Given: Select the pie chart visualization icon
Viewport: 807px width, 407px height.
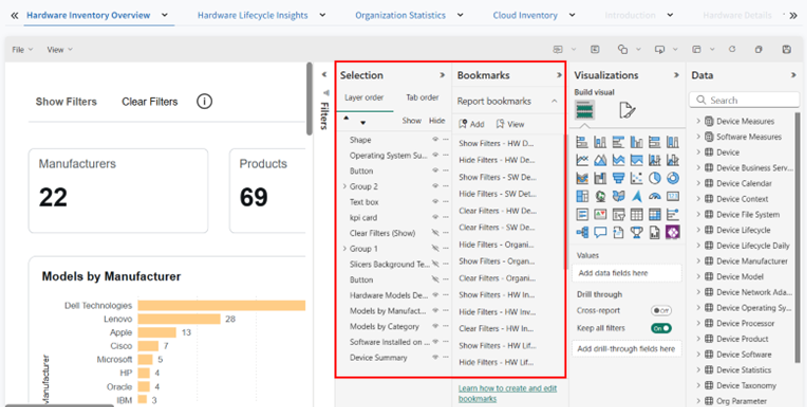Looking at the screenshot, I should [654, 178].
